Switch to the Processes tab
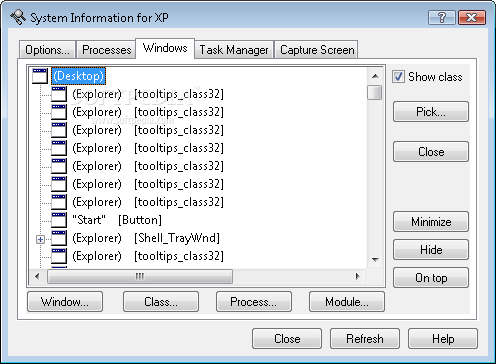496x364 pixels. (106, 50)
